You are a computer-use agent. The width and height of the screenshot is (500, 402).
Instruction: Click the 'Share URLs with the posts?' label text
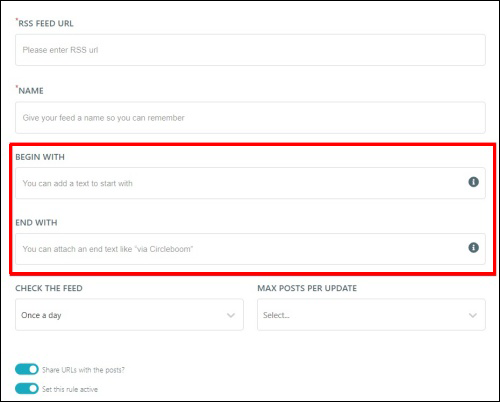coord(83,370)
